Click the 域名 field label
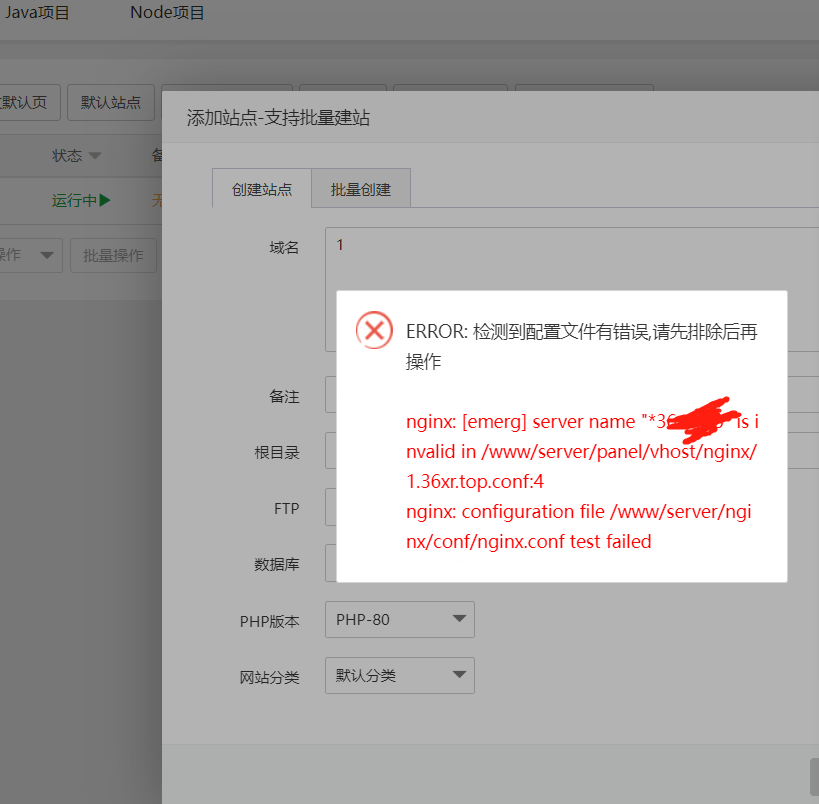The image size is (819, 804). [x=284, y=248]
